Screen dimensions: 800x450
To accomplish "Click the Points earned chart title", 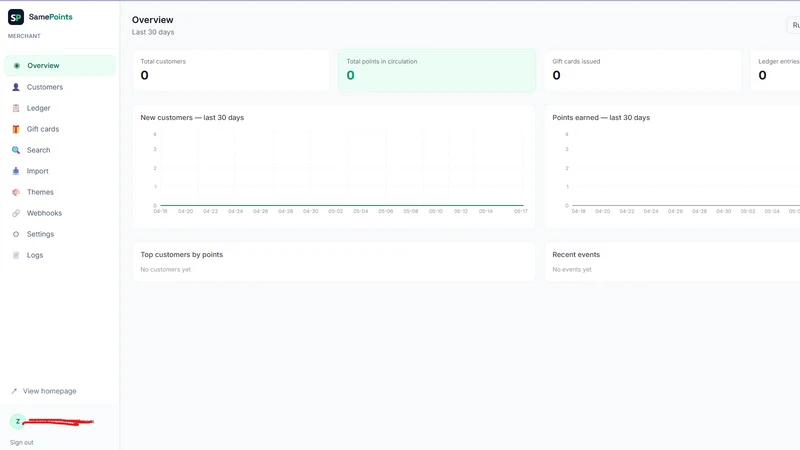I will click(x=601, y=117).
